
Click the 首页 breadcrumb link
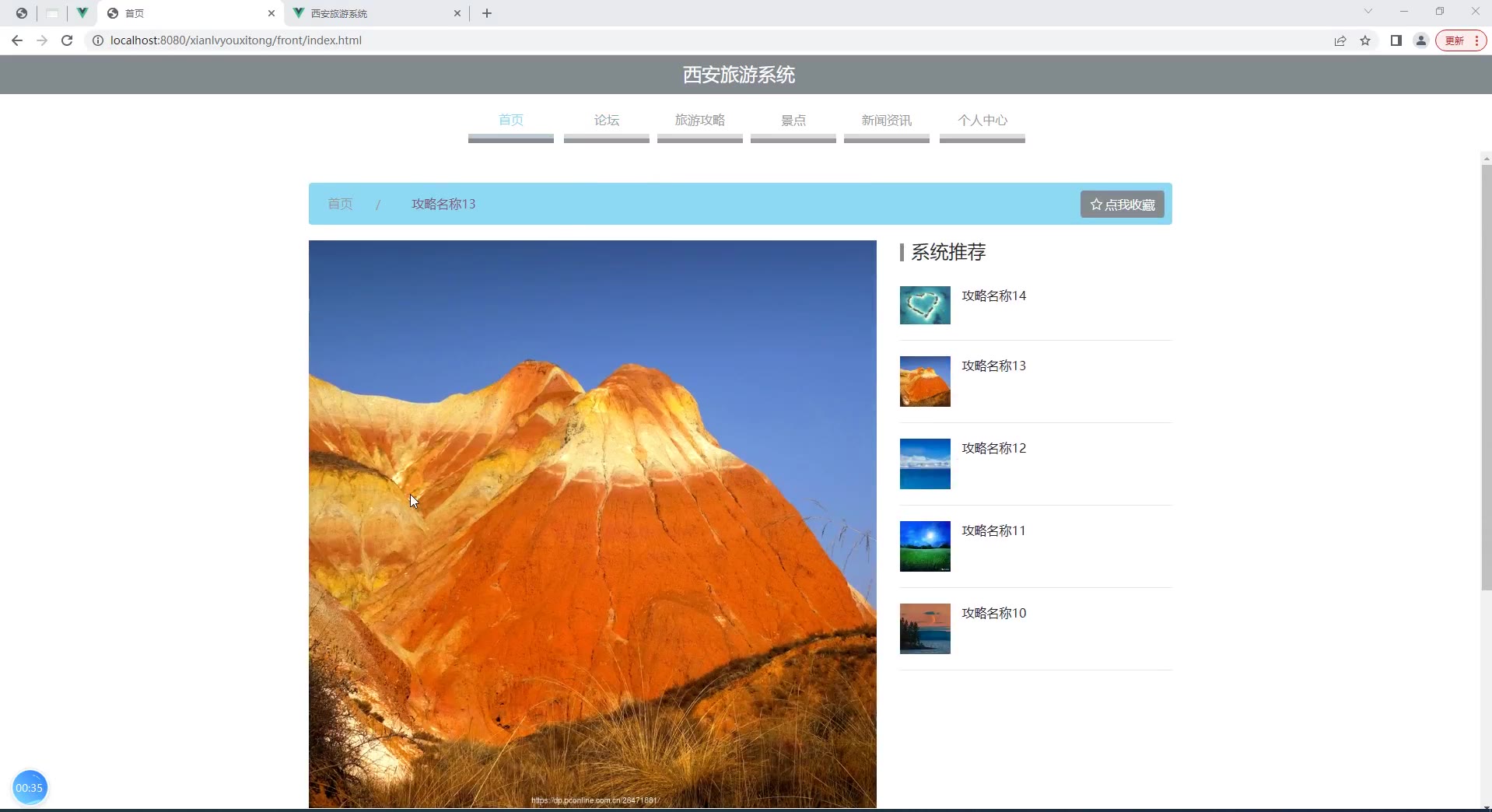340,204
